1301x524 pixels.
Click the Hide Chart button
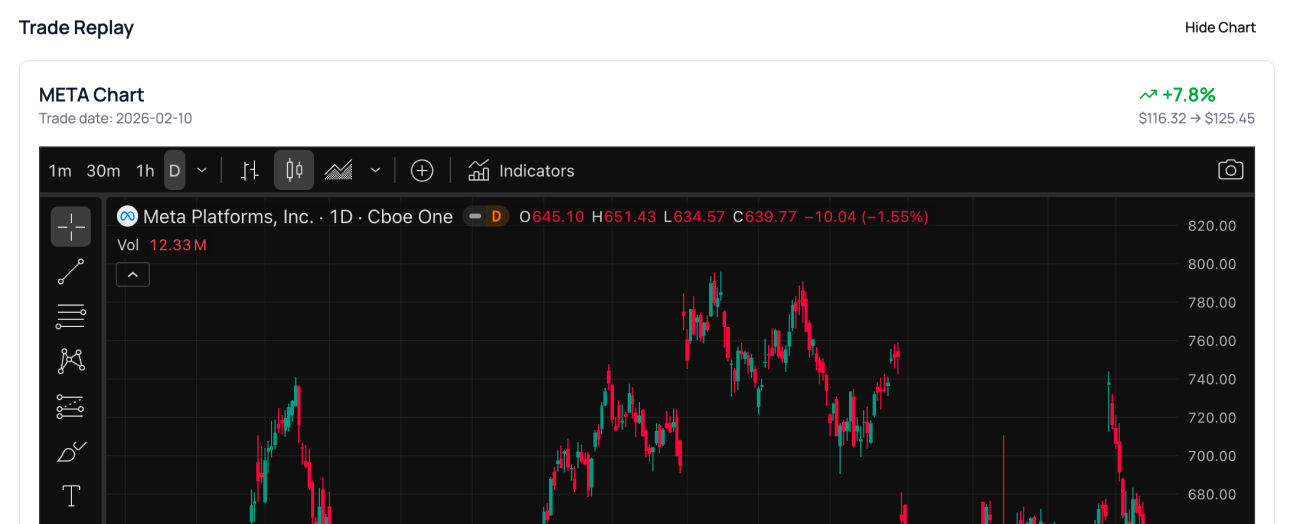click(x=1220, y=28)
